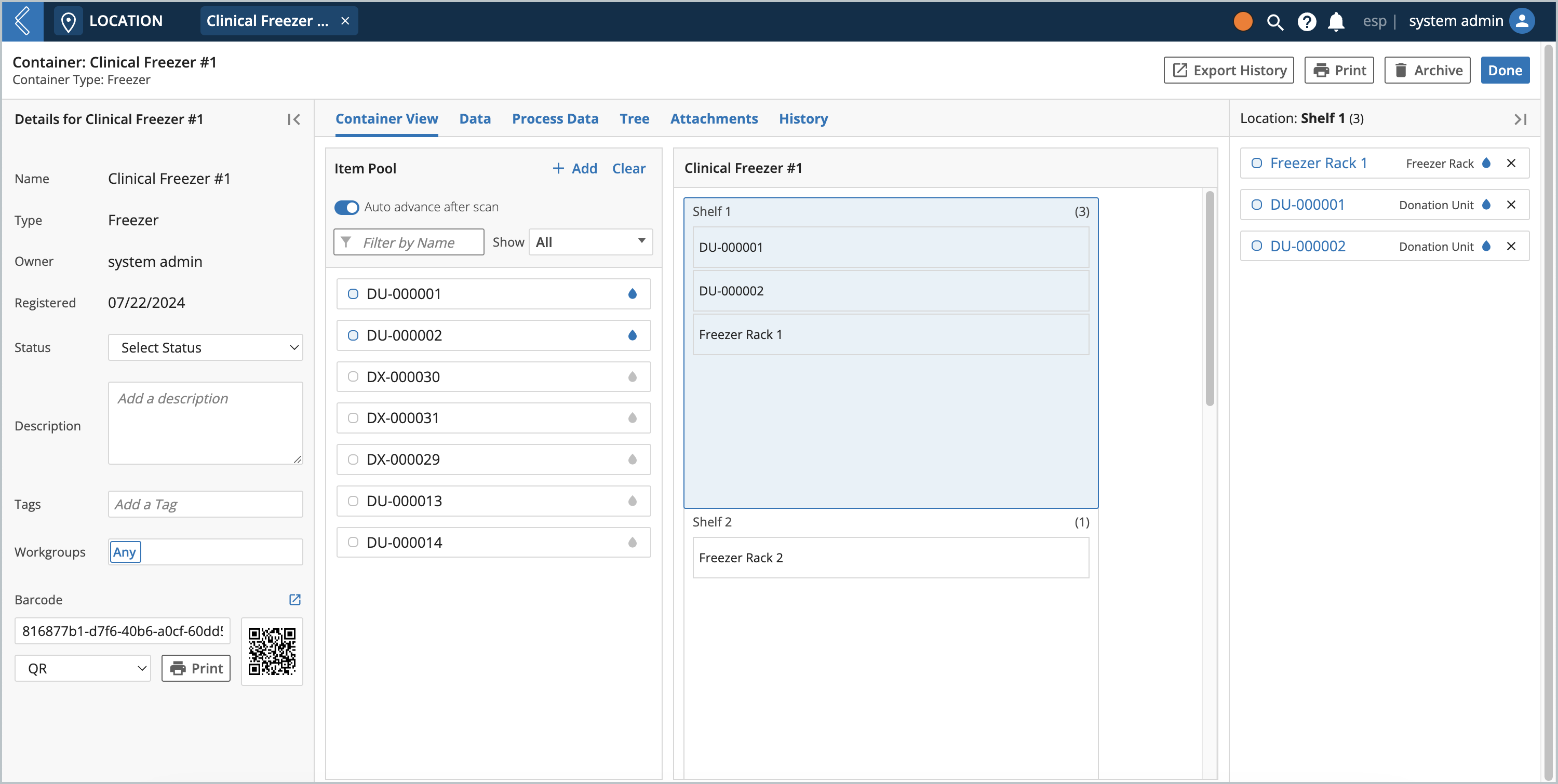1558x784 pixels.
Task: Select DX-000030 radio in Item Pool
Action: [353, 376]
